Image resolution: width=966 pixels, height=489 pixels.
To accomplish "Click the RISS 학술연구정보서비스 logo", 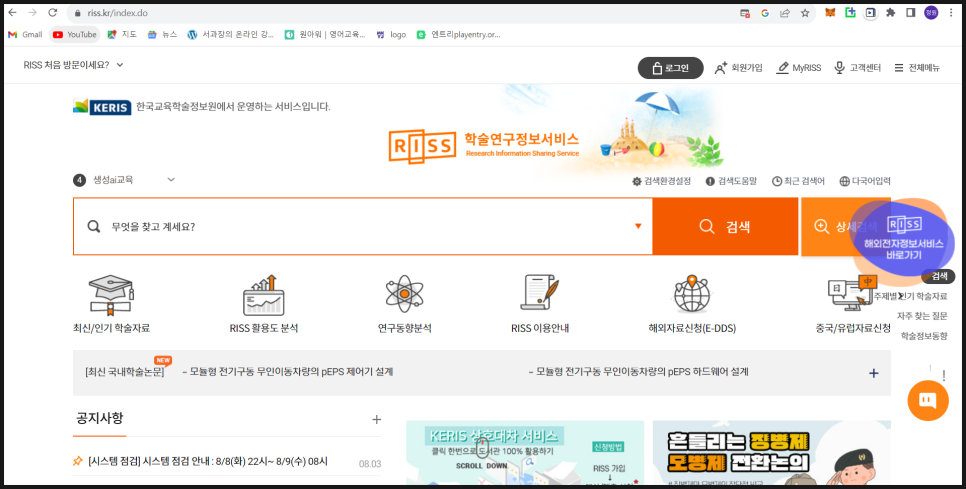I will [484, 146].
